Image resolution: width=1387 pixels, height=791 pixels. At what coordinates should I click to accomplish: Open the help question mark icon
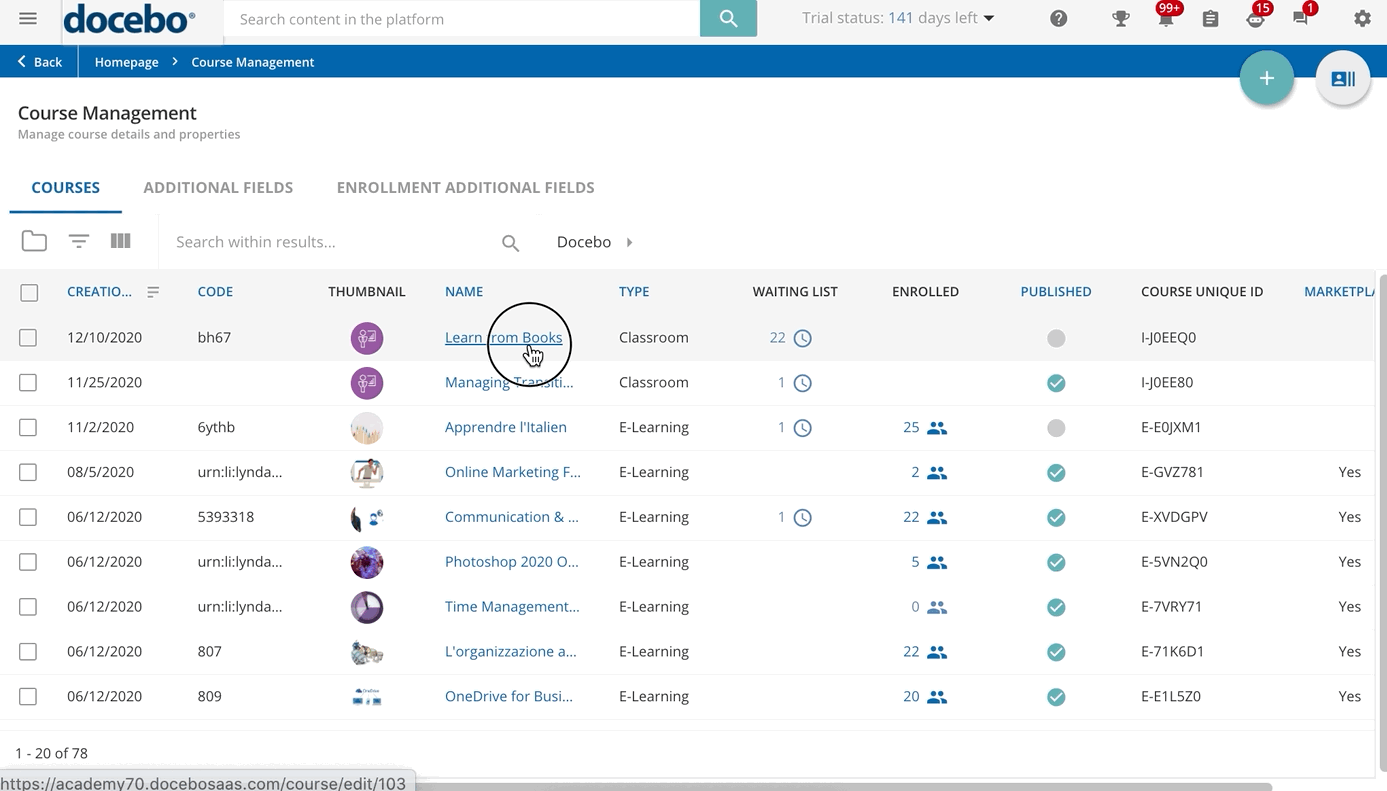tap(1058, 18)
